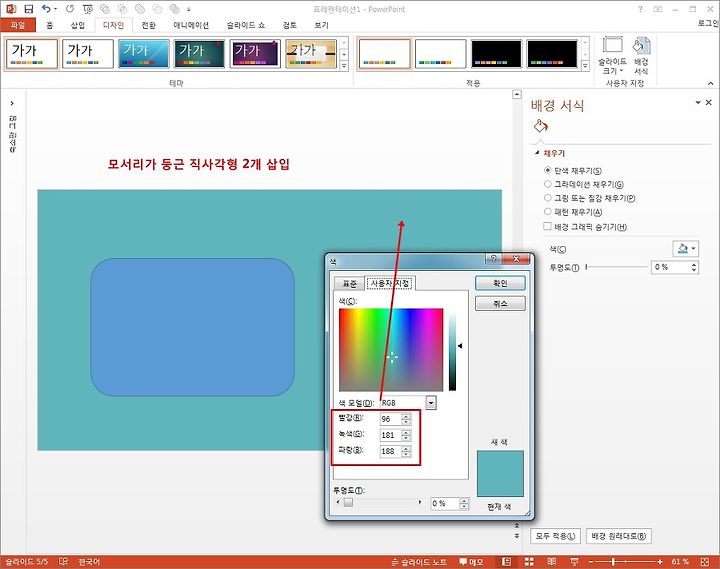Select the blue rounded rectangle on the slide
The width and height of the screenshot is (720, 569).
(x=192, y=327)
